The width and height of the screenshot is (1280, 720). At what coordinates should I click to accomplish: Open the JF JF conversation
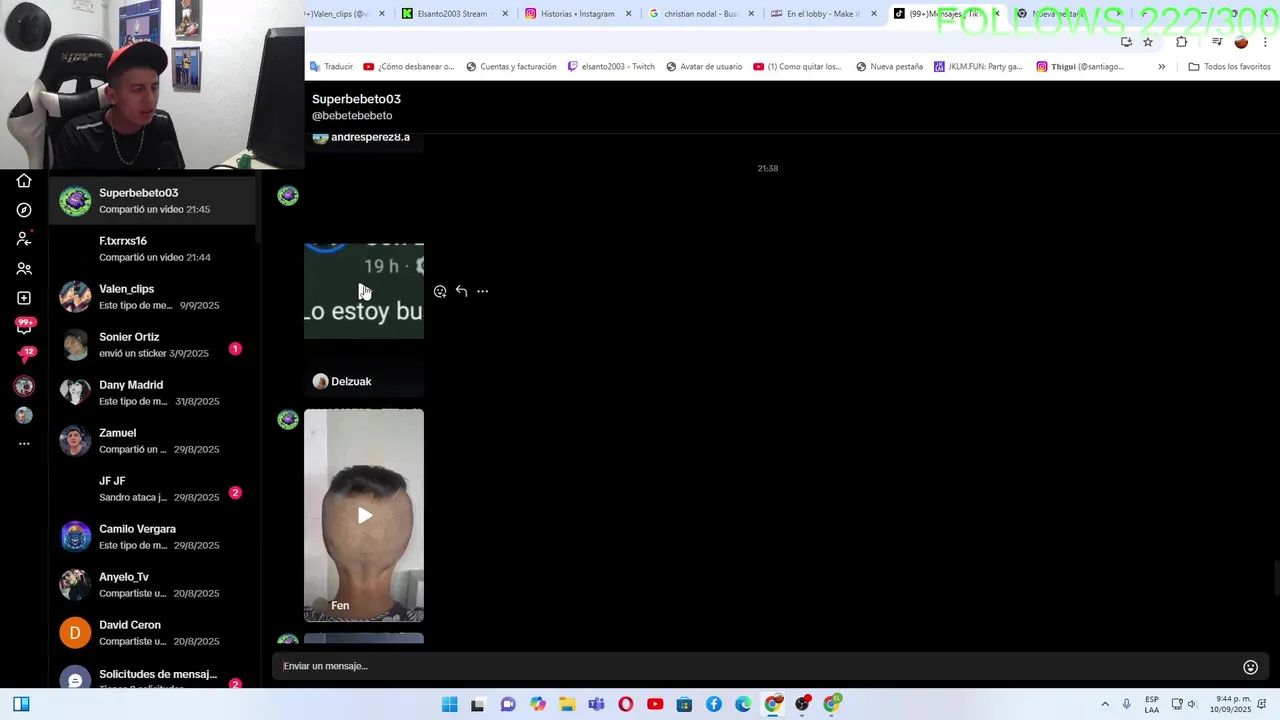(x=153, y=489)
